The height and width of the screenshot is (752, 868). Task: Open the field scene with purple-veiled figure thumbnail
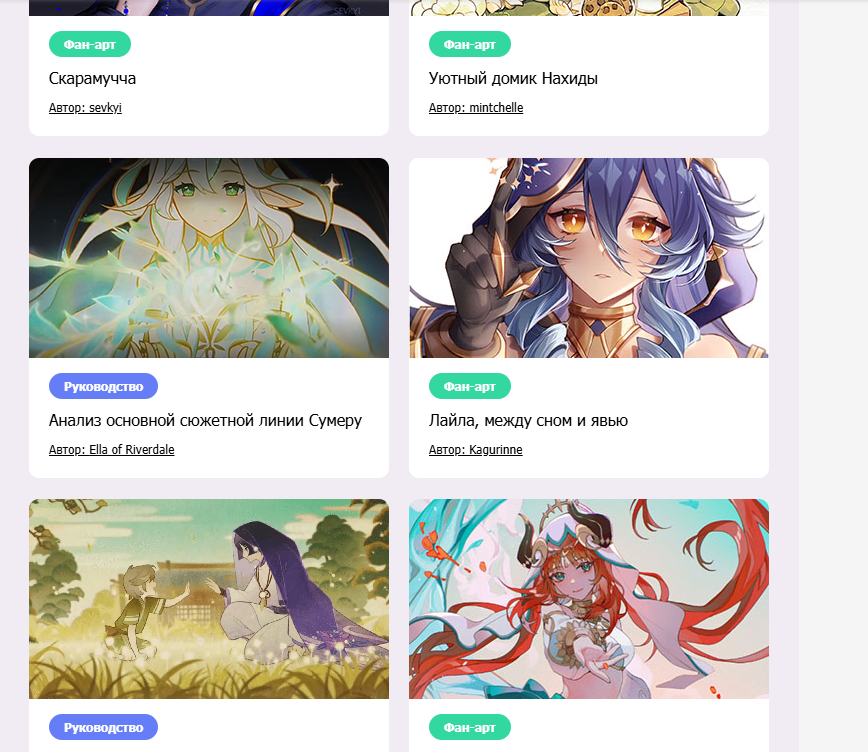pyautogui.click(x=209, y=599)
